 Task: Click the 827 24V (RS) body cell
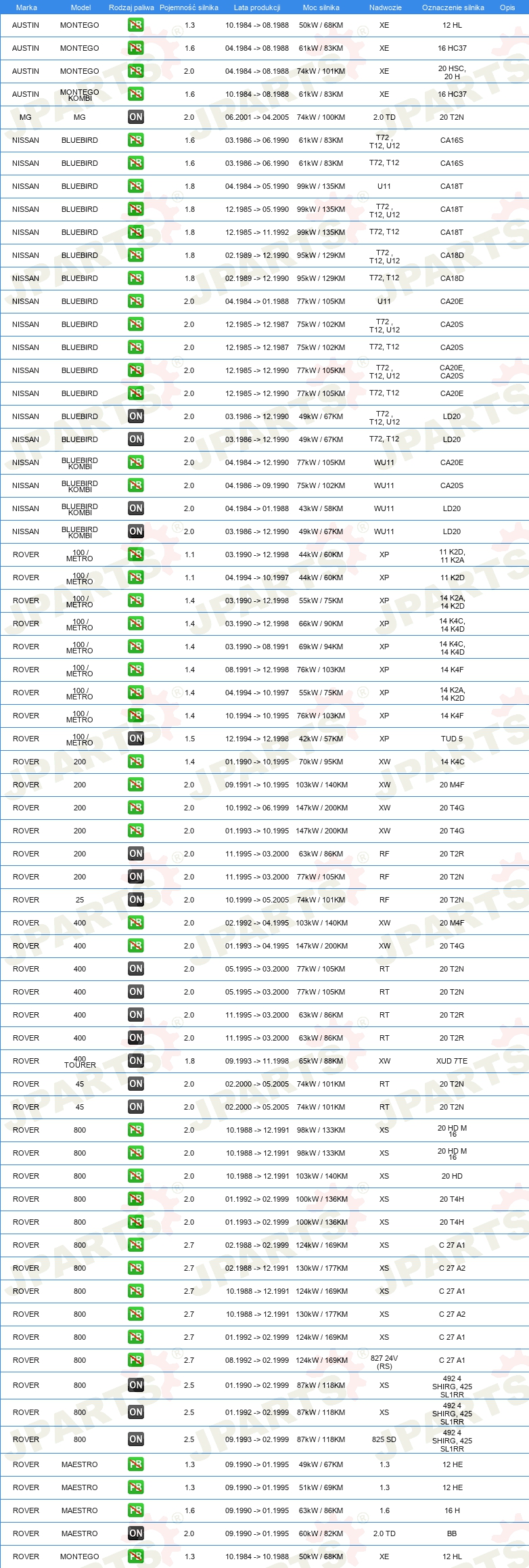click(384, 1362)
